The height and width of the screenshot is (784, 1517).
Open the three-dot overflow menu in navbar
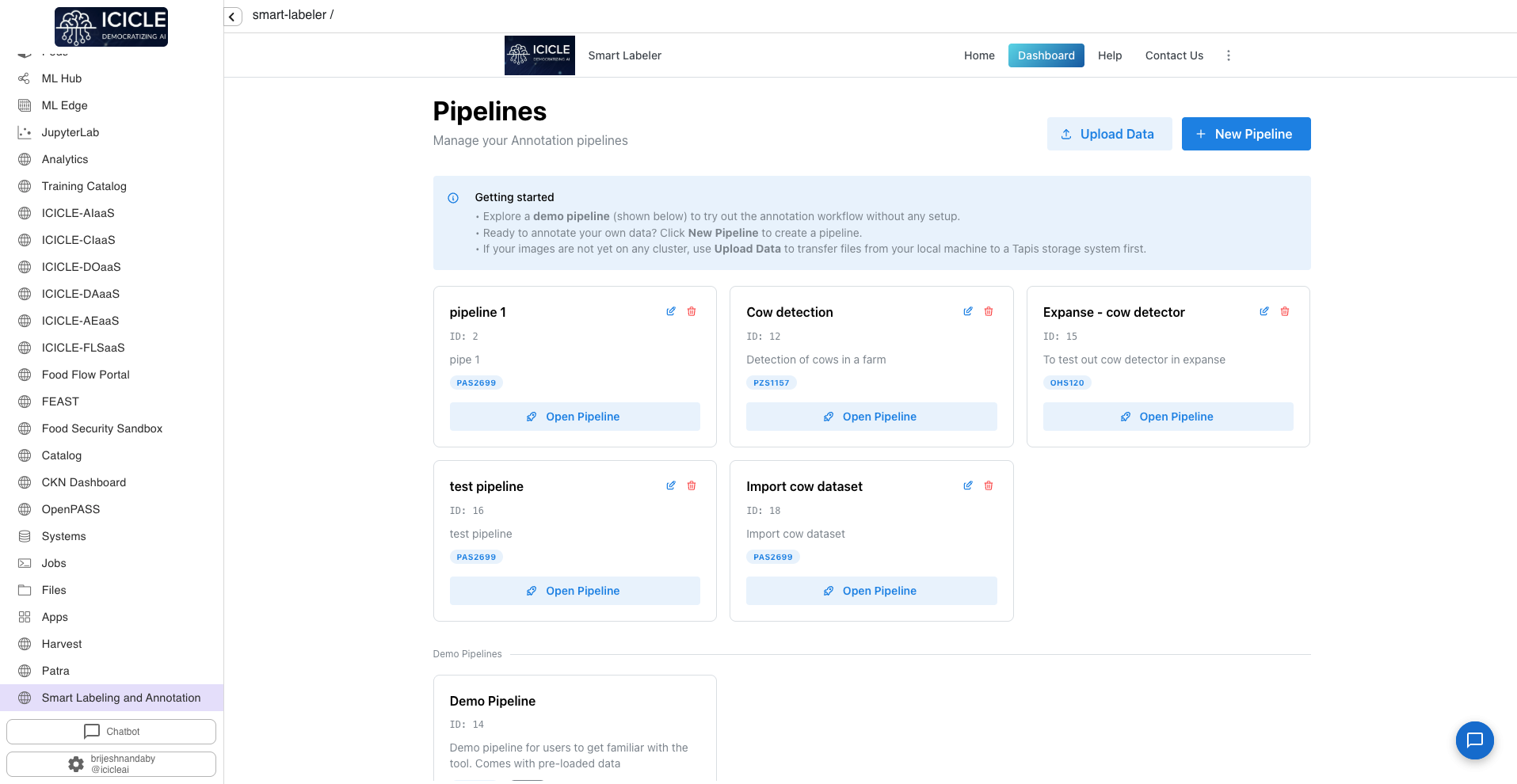[x=1229, y=55]
